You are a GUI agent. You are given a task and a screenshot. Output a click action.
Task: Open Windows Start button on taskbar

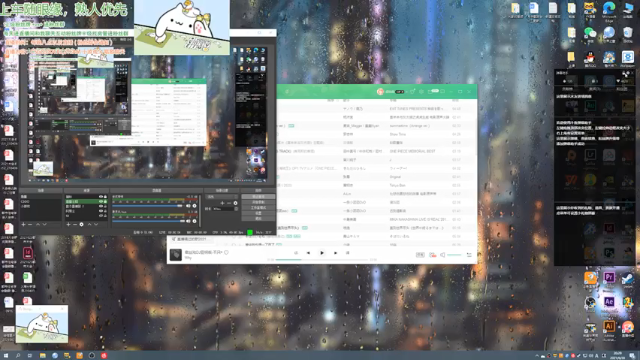[6, 356]
